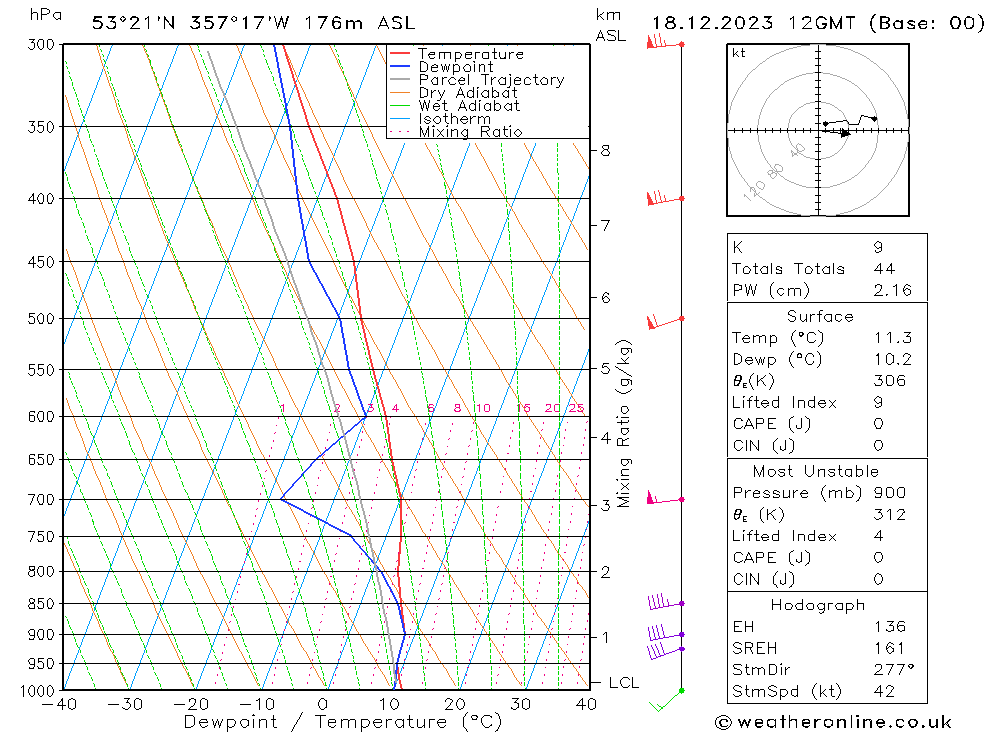Click the black storm motion arrow in hodograph
Image resolution: width=1000 pixels, height=733 pixels.
click(837, 132)
